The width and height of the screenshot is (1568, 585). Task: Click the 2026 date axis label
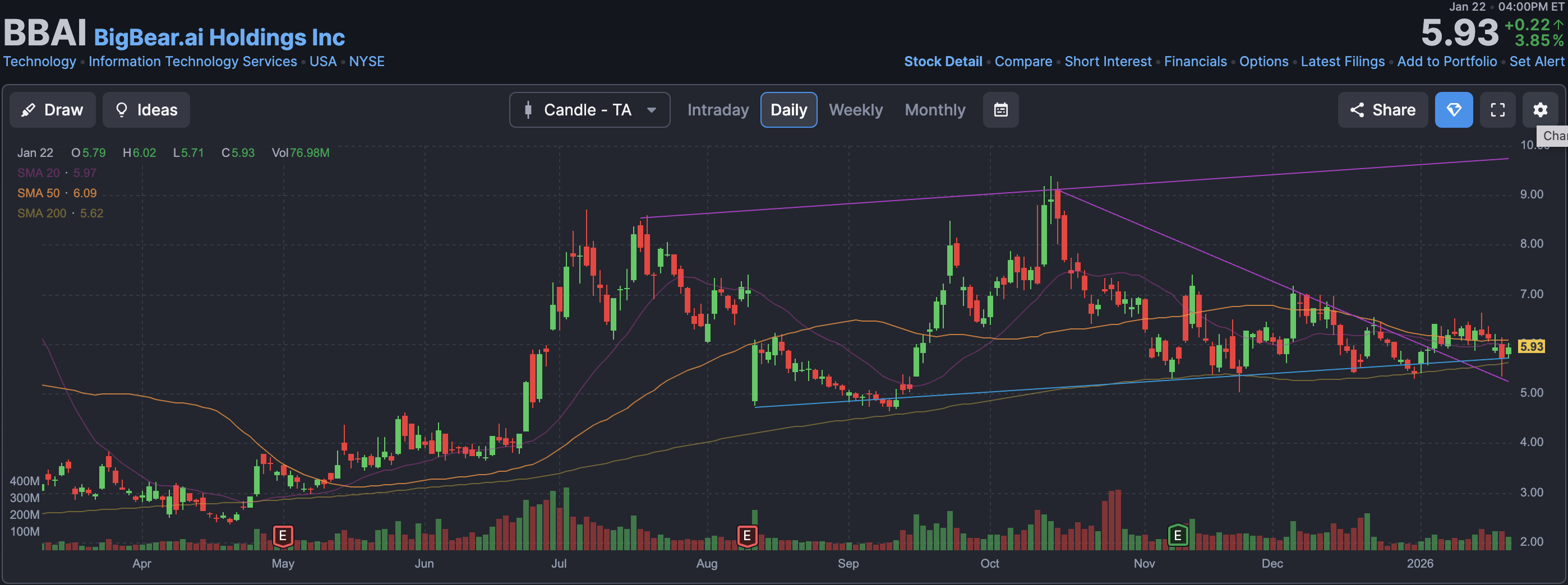point(1419,563)
